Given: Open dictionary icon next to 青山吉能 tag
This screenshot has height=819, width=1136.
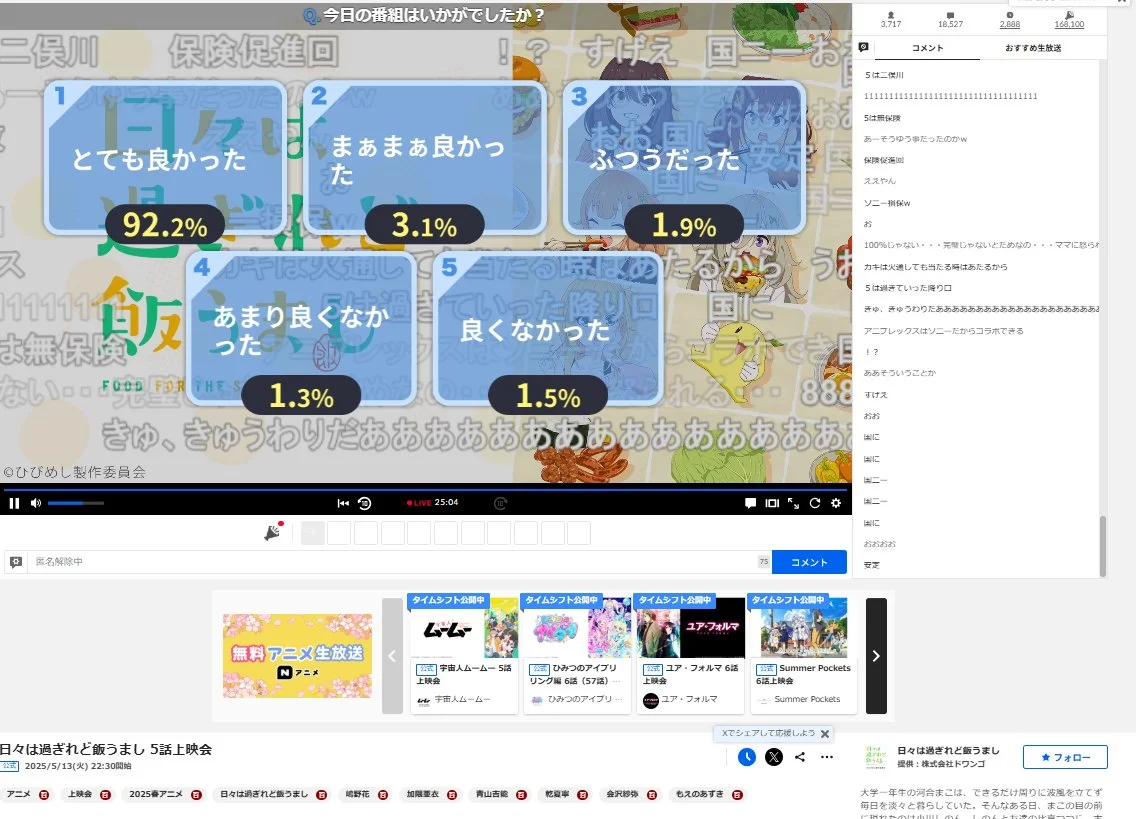Looking at the screenshot, I should [x=522, y=795].
